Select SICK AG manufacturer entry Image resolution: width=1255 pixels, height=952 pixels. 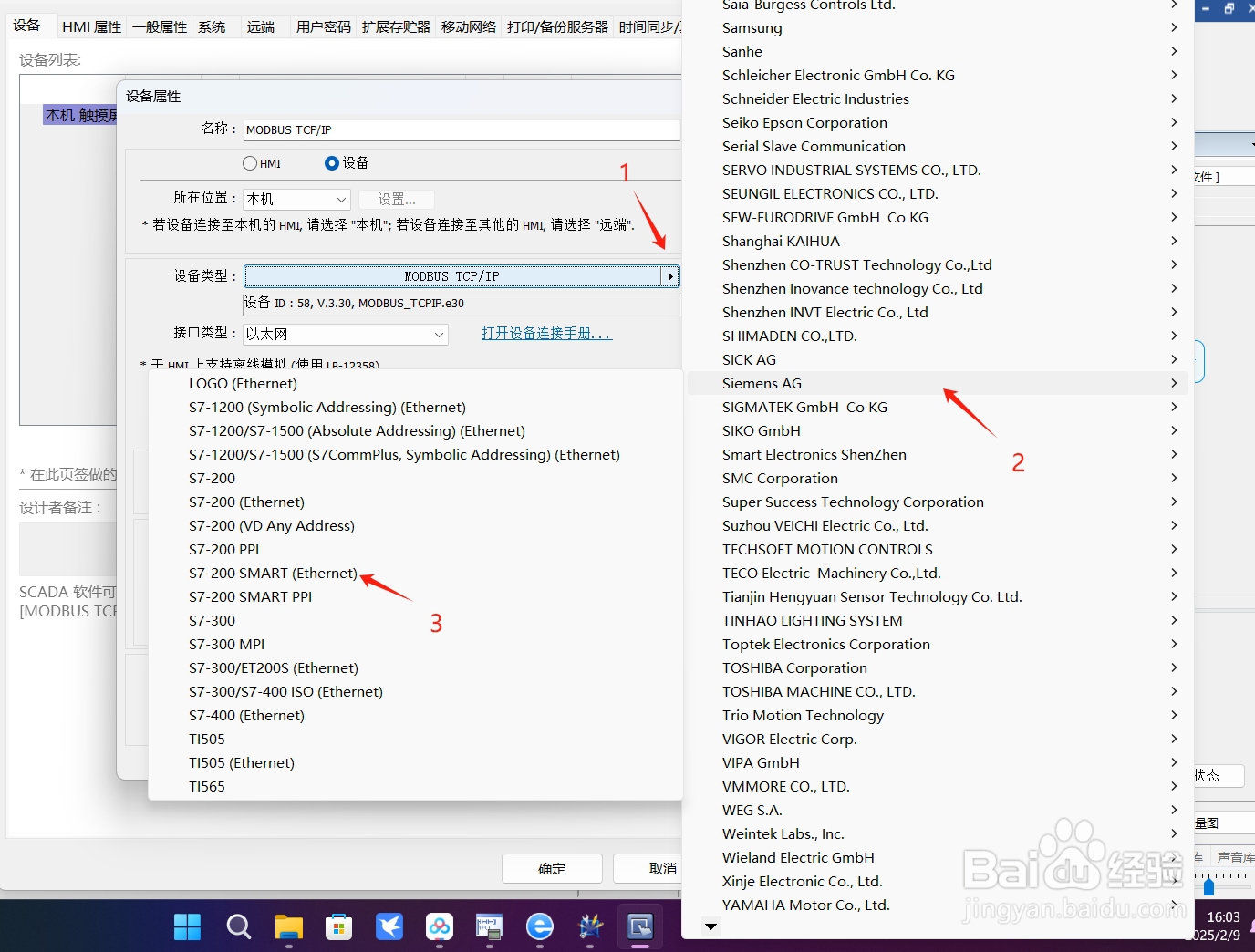click(937, 360)
